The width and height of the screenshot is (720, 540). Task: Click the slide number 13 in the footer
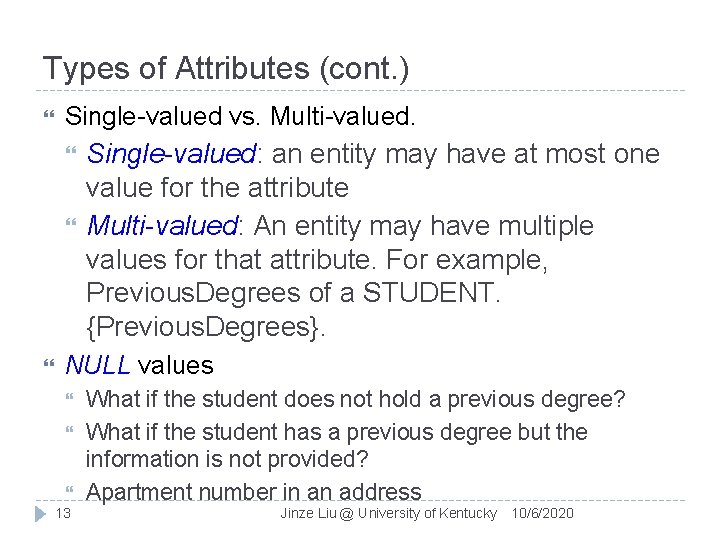[x=63, y=514]
